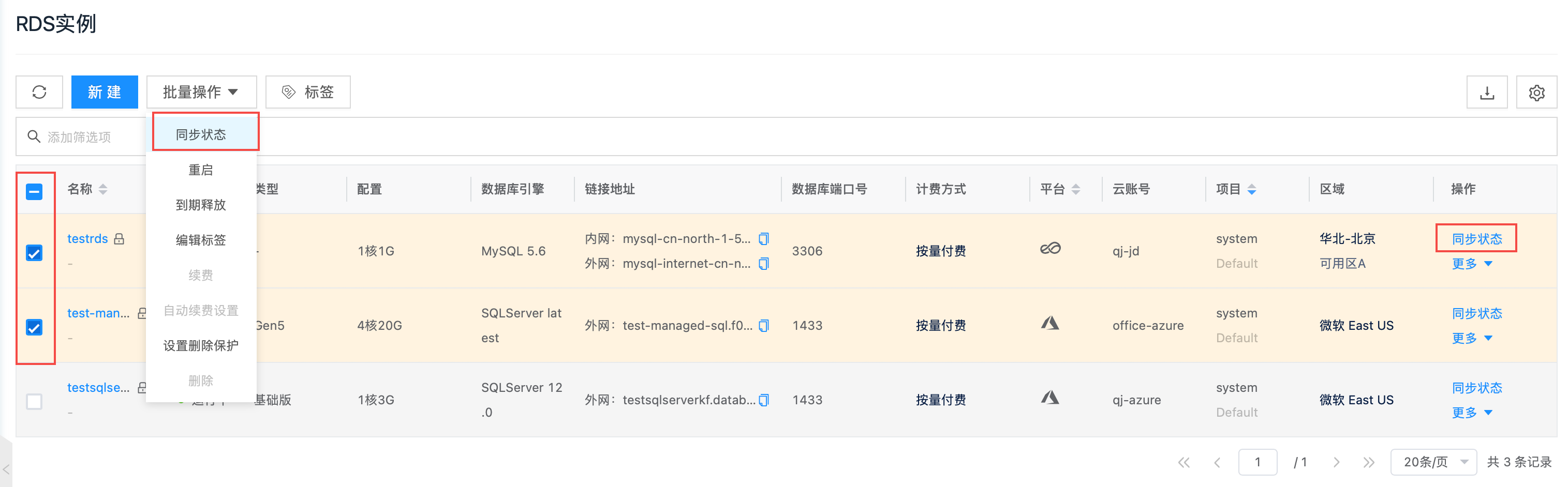
Task: Expand 更多 menu for testrds row
Action: (1471, 263)
